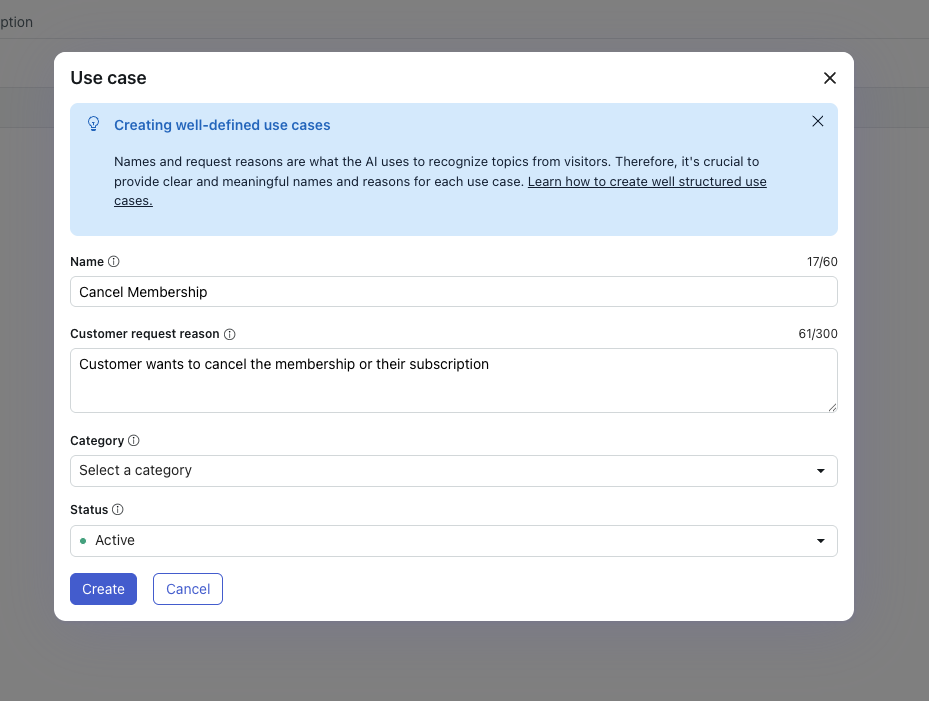Open the well structured use cases link
929x701 pixels.
click(646, 182)
